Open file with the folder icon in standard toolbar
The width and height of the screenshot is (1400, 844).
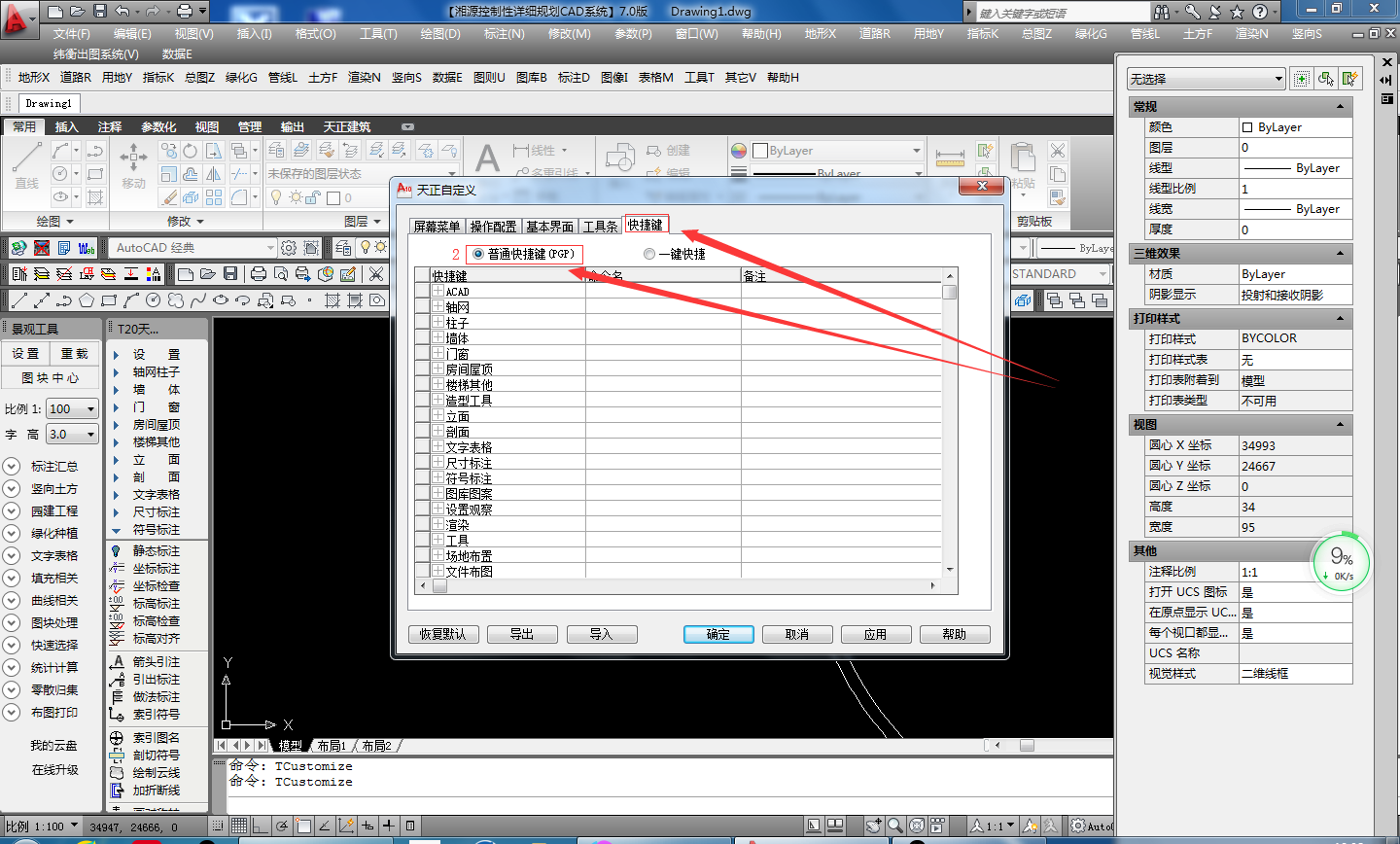(207, 274)
